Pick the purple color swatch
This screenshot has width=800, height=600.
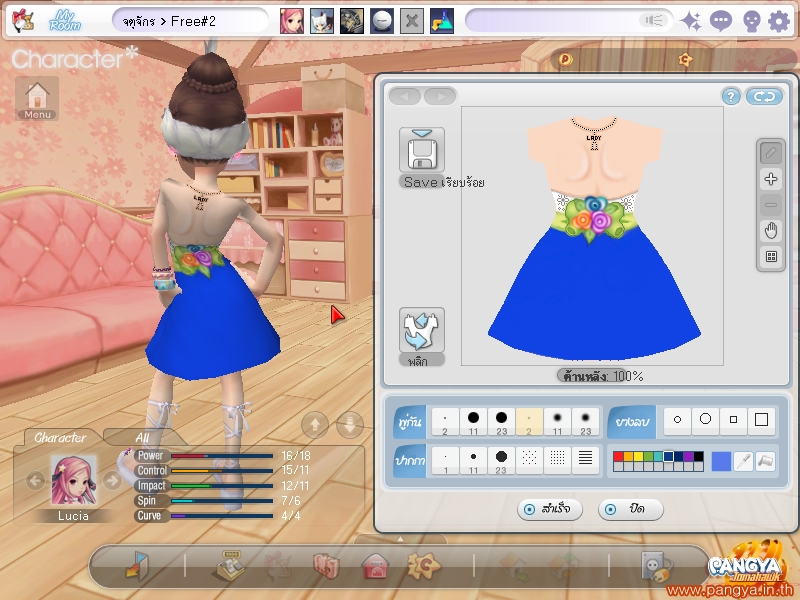click(x=688, y=456)
